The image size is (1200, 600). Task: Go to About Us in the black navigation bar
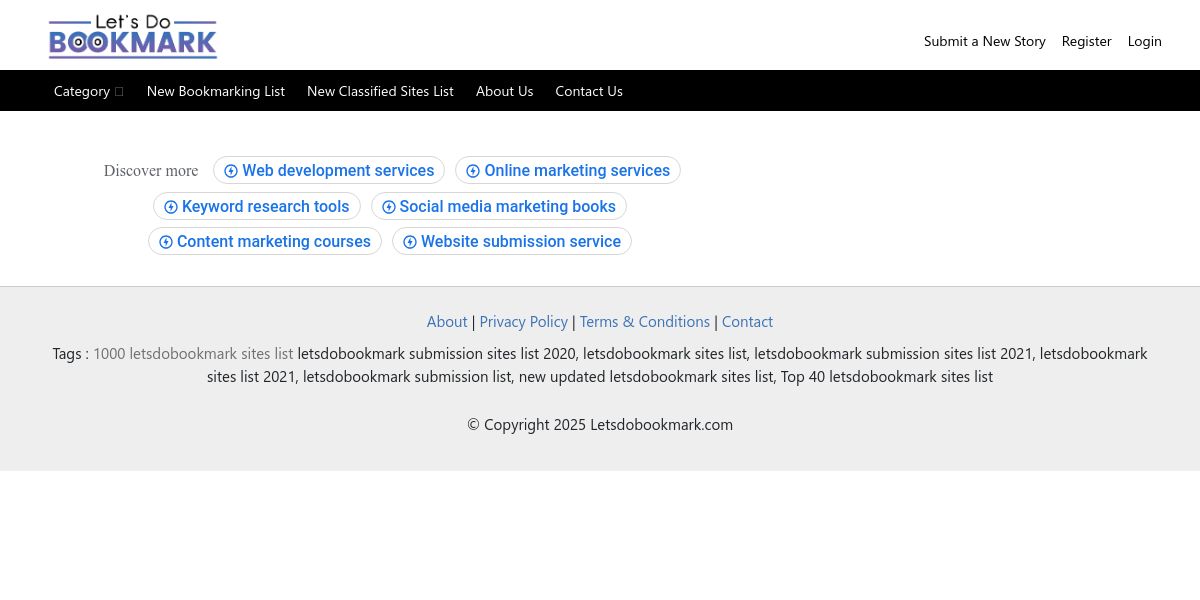click(505, 91)
